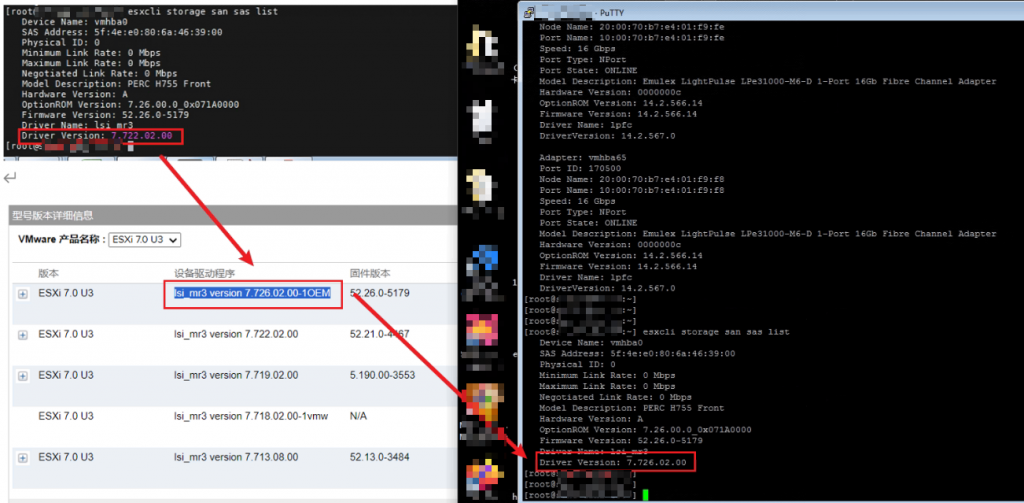The width and height of the screenshot is (1024, 503).
Task: Click Model Description PERC H755 Front in left terminal
Action: [116, 84]
